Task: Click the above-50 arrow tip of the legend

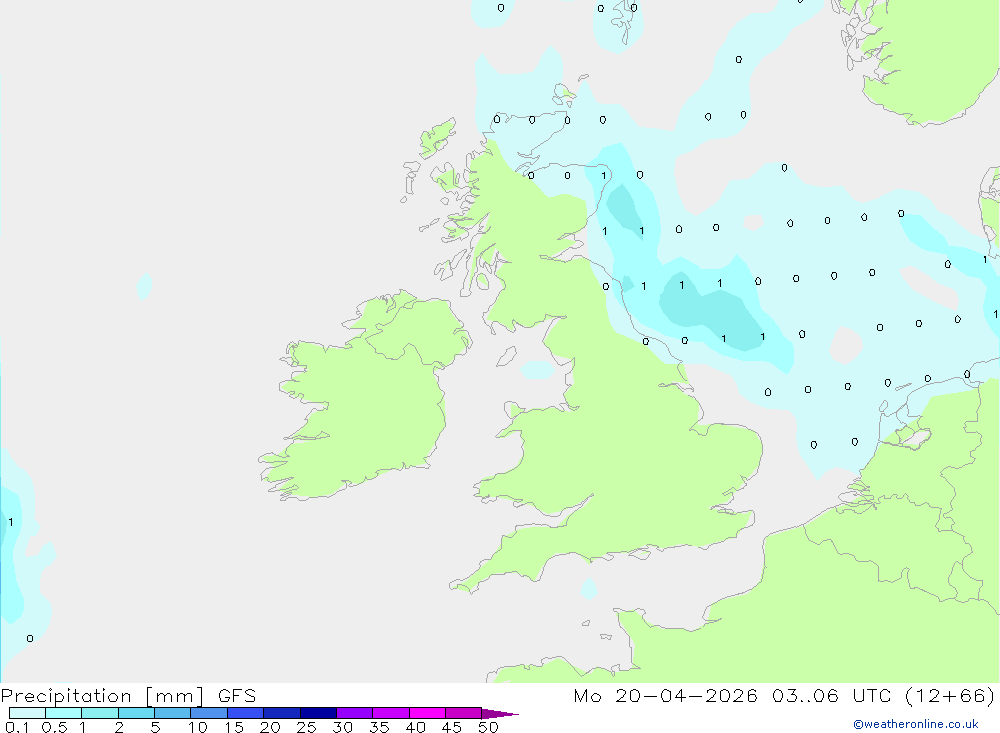Action: pos(500,714)
